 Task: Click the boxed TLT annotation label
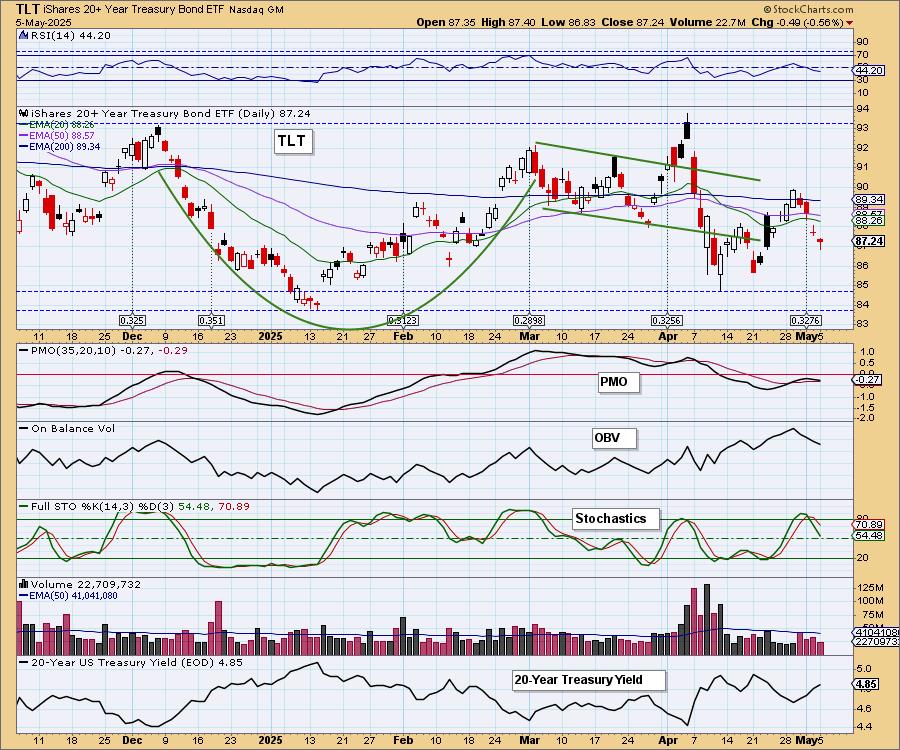pos(293,141)
